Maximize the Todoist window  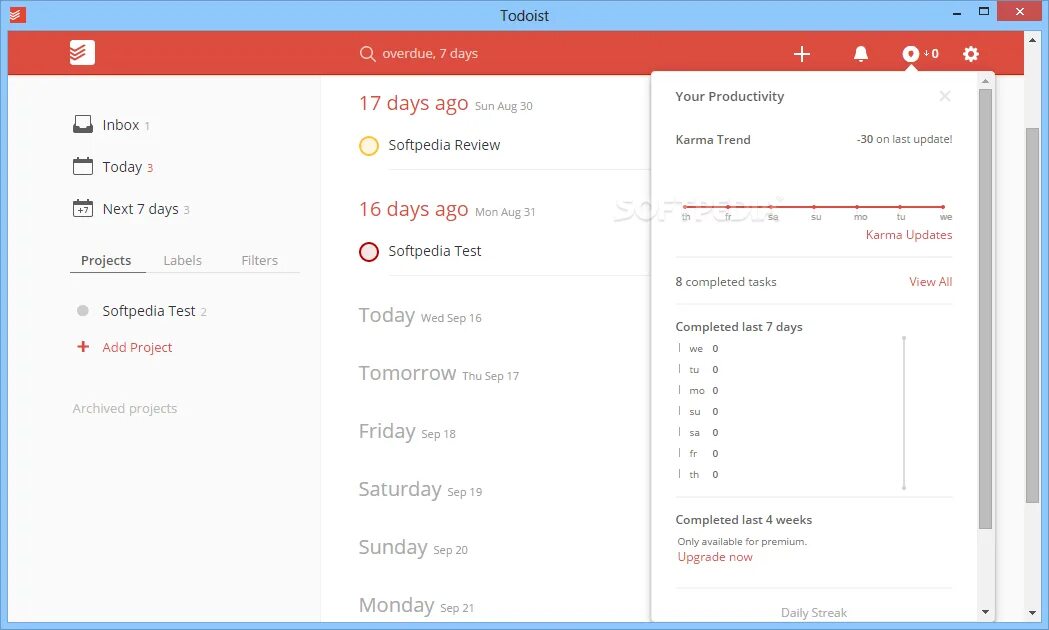(983, 12)
